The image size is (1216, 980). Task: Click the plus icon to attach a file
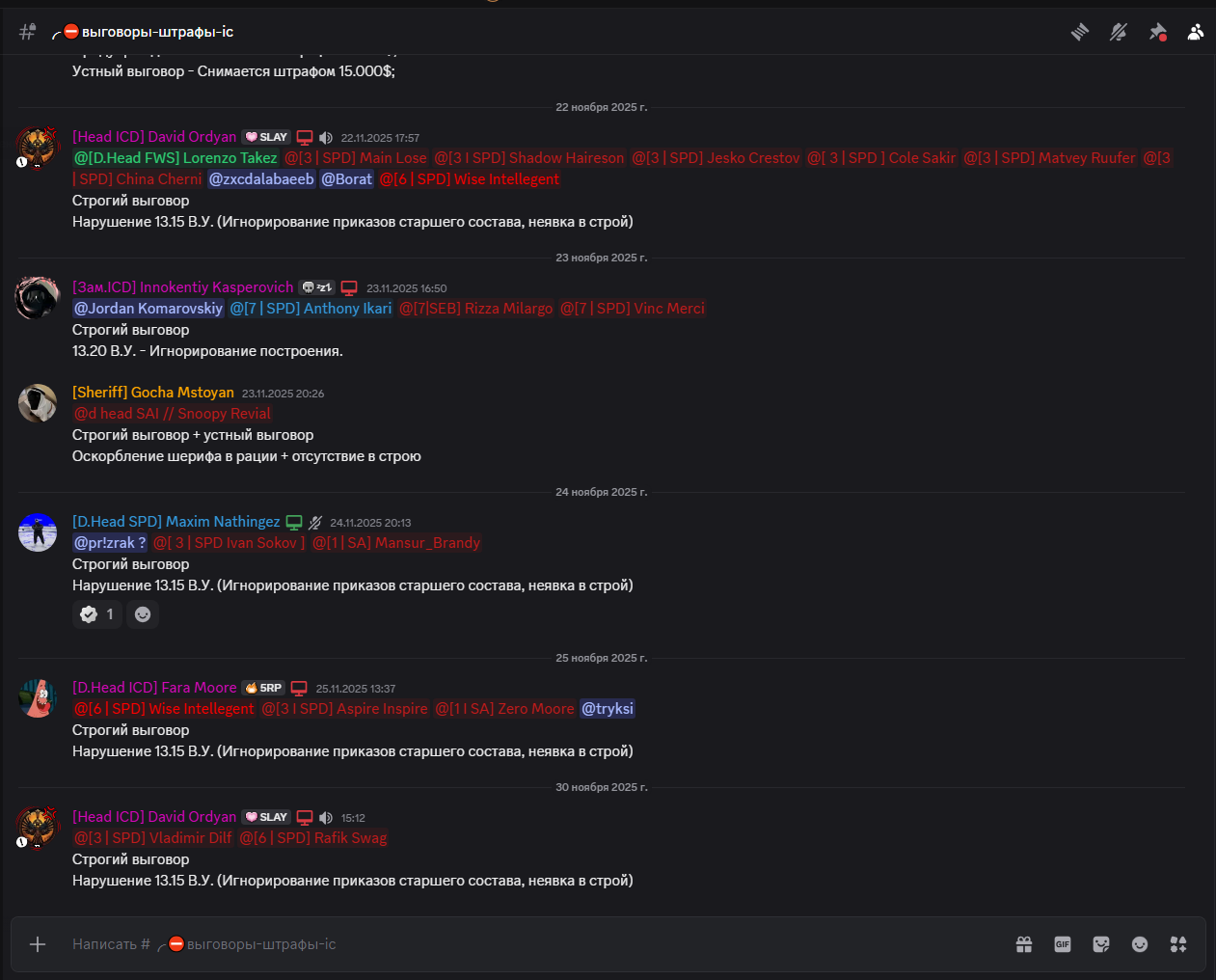click(x=37, y=944)
